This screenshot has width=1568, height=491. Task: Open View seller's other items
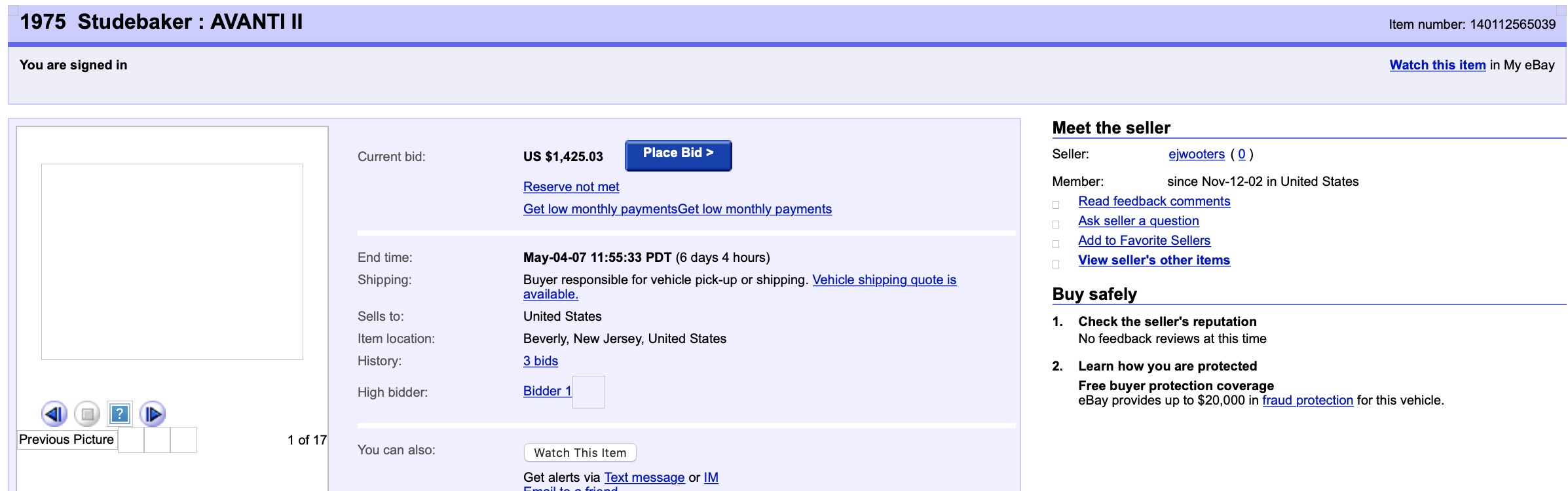(1153, 260)
